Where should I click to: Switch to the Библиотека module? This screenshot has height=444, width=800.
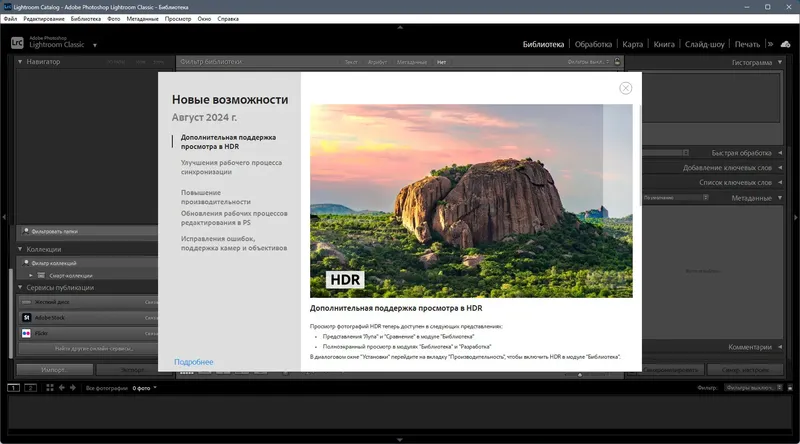543,44
